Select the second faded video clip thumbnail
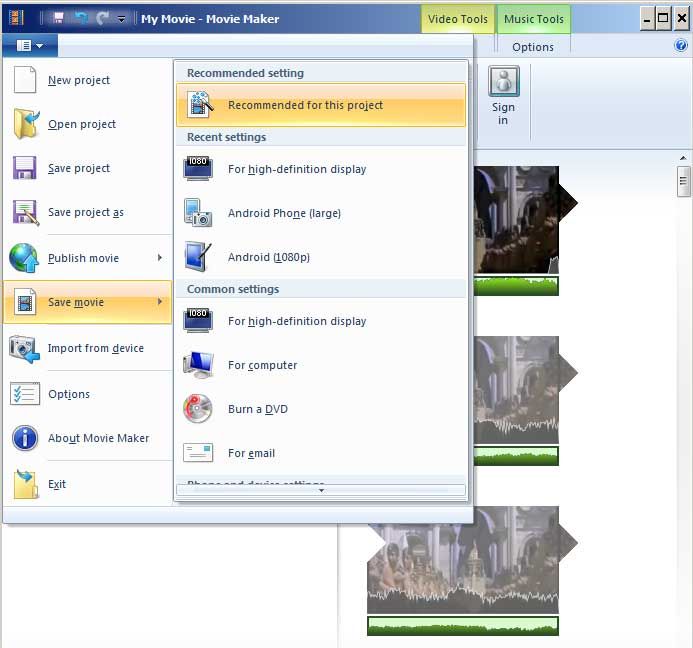693x648 pixels. (516, 389)
